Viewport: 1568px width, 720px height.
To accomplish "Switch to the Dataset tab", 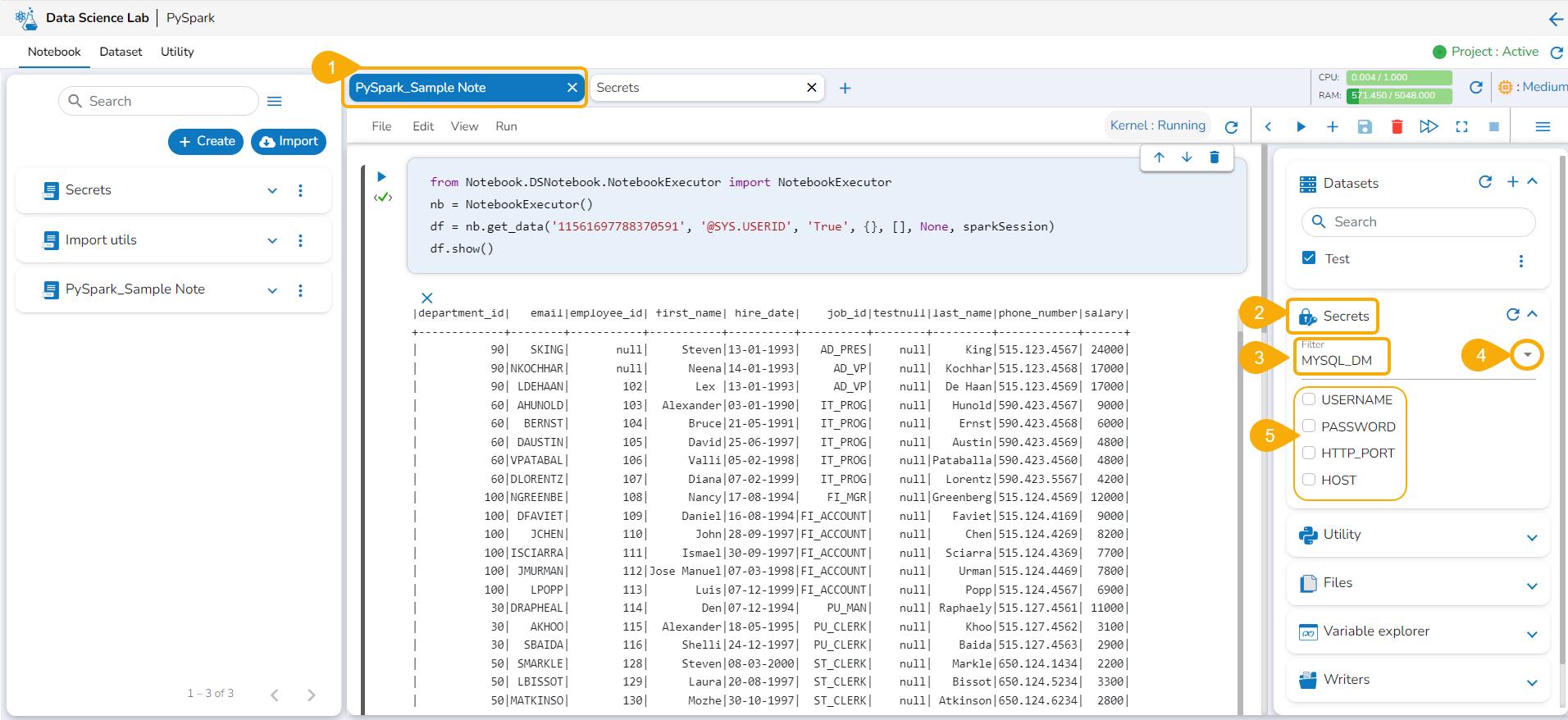I will (x=121, y=52).
